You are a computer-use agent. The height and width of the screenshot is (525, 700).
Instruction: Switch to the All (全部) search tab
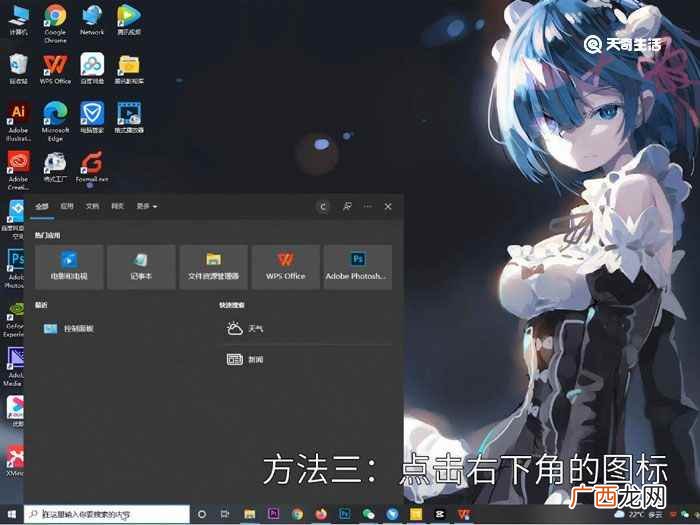(42, 206)
